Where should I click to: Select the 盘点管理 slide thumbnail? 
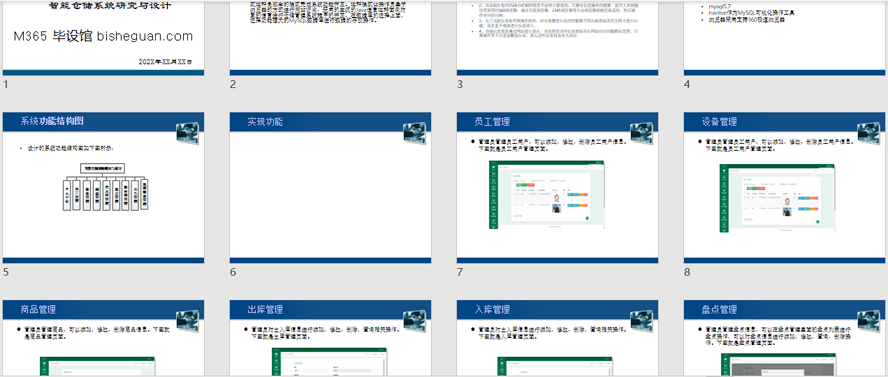[x=785, y=339]
